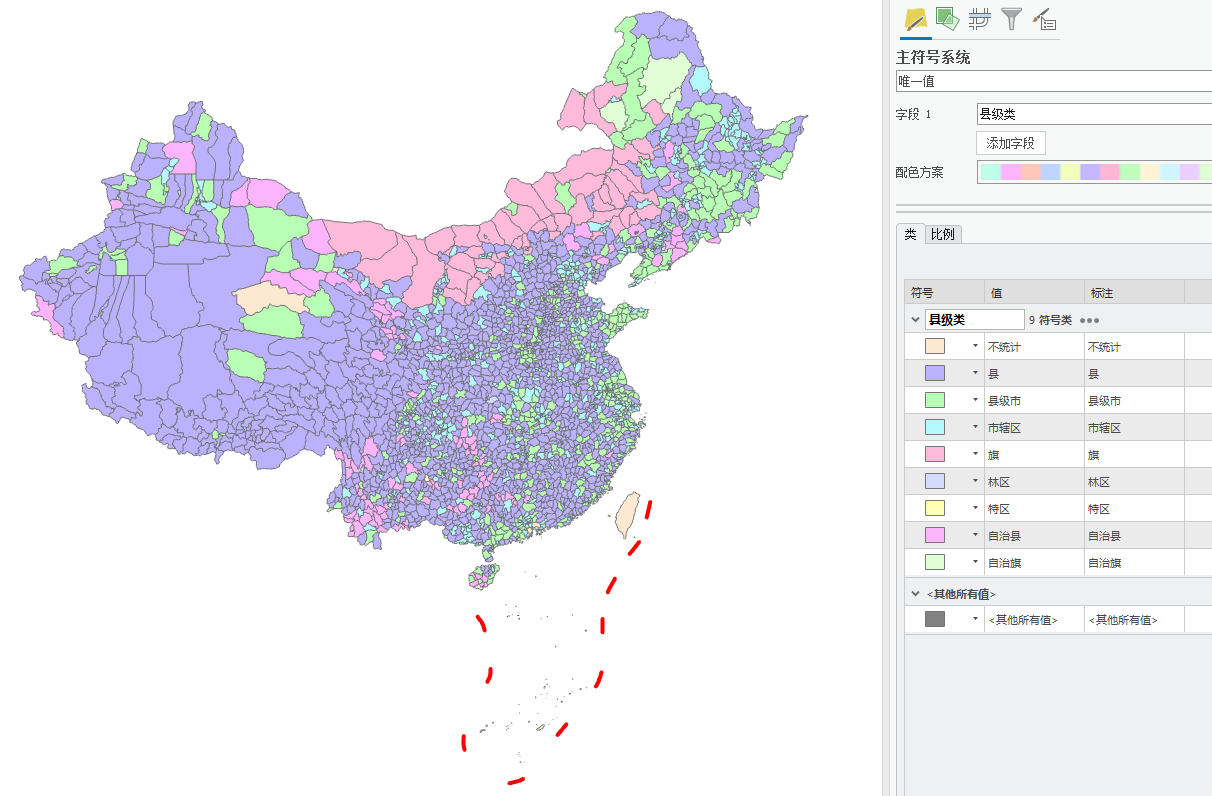Image resolution: width=1212 pixels, height=796 pixels.
Task: Open the symbol dropdown arrow for 旗
Action: (975, 454)
